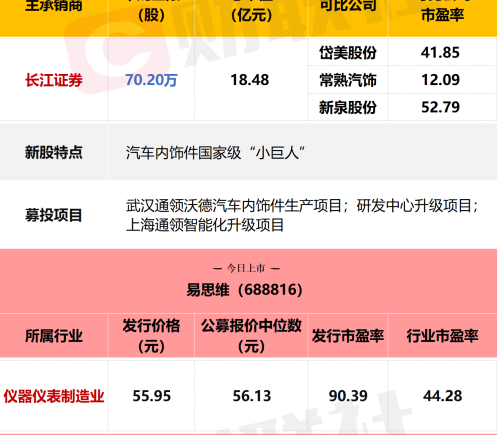Select comparable company 新泉股份
This screenshot has width=499, height=435.
click(x=348, y=107)
